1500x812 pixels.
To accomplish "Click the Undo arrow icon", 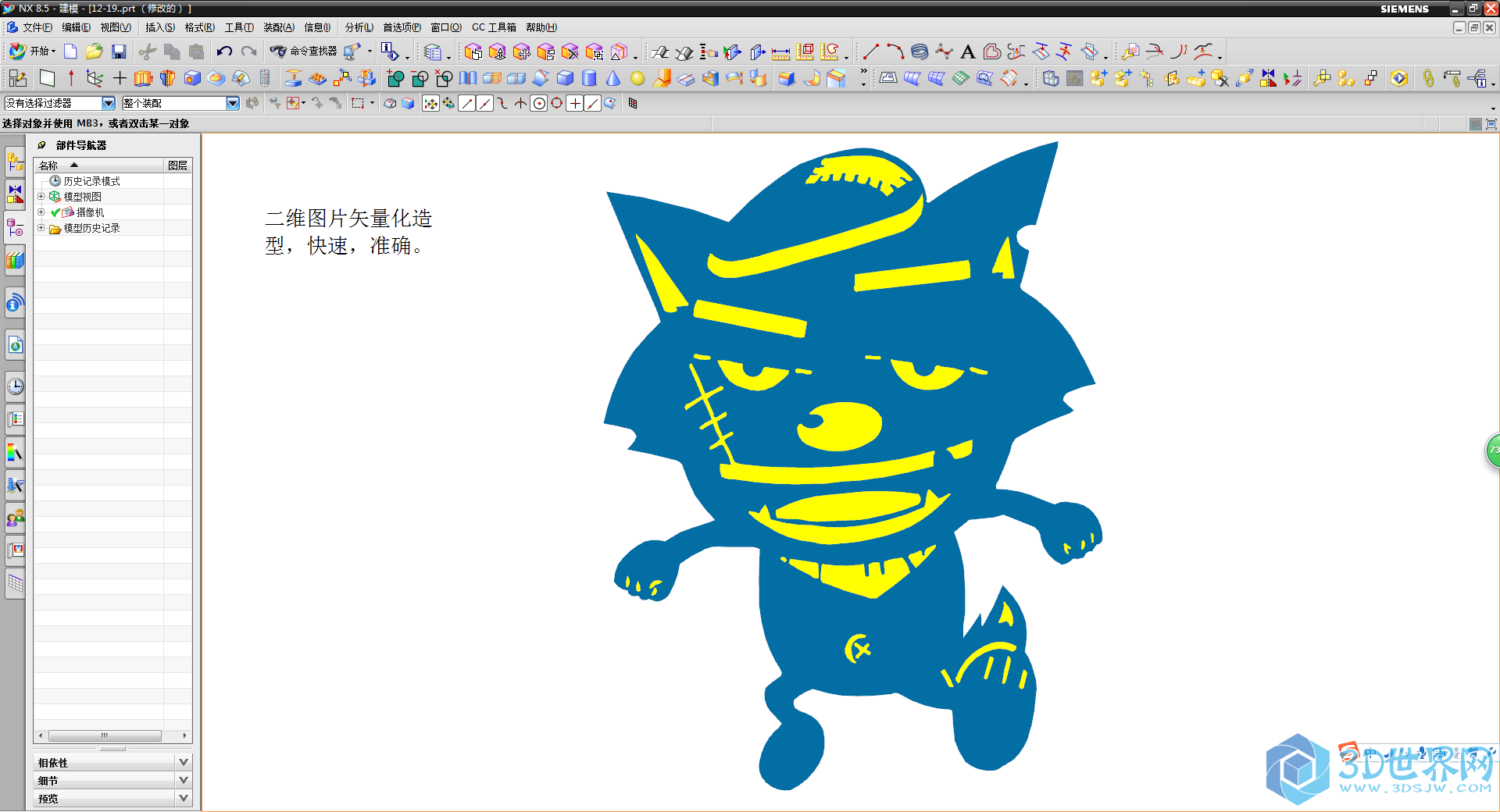I will point(224,52).
